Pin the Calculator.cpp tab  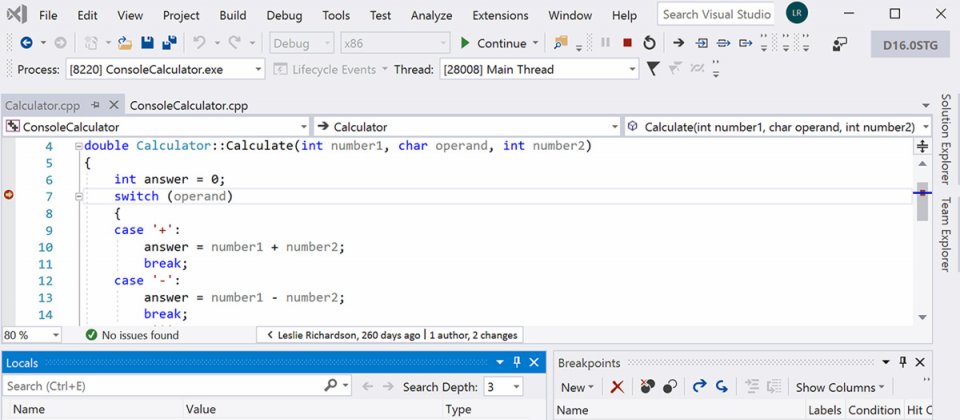tap(95, 105)
